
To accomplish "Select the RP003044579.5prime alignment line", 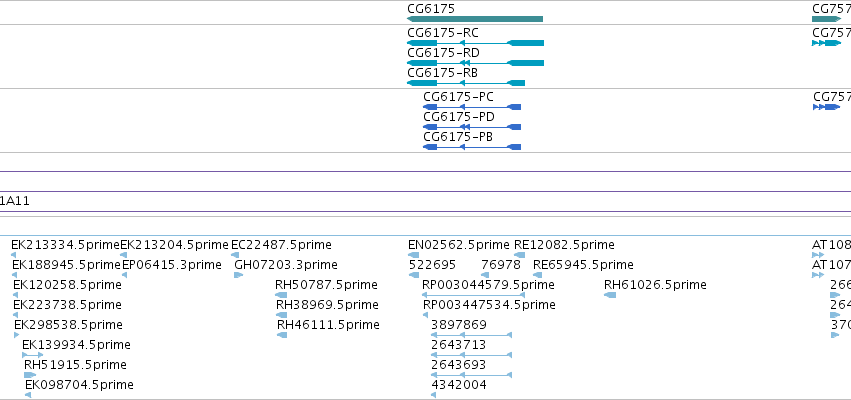I will coord(466,295).
